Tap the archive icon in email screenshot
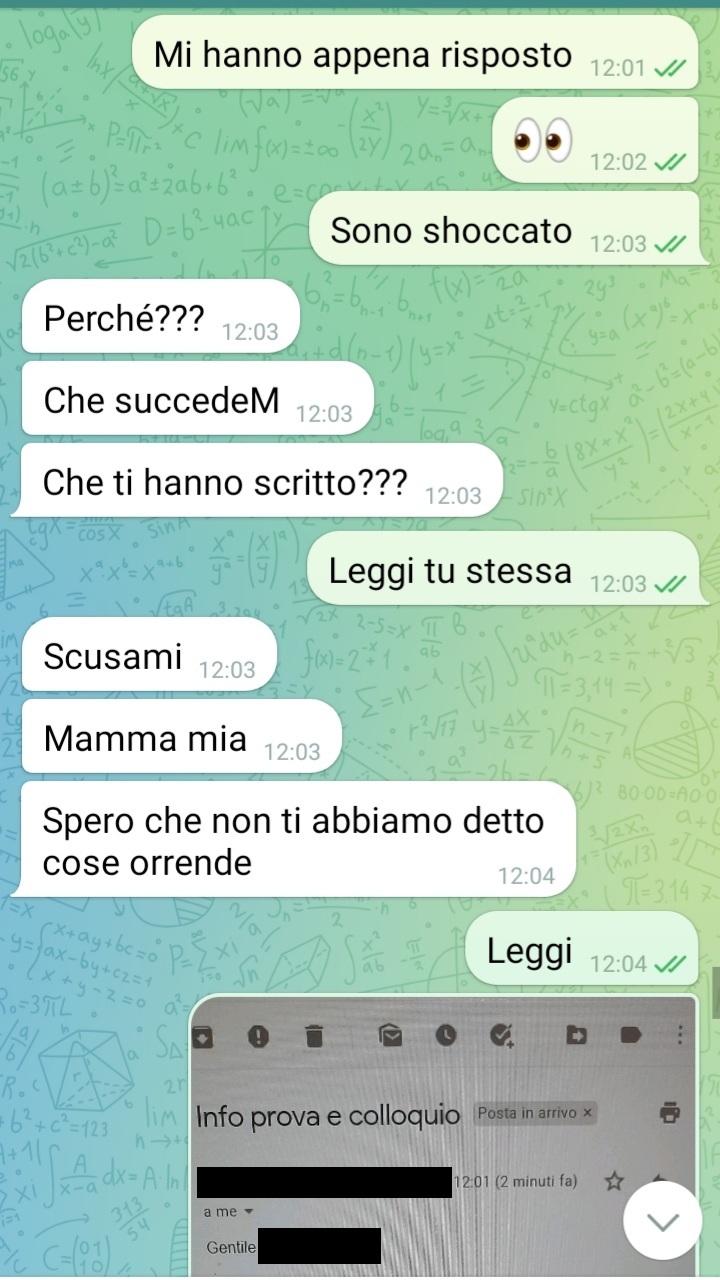 pos(203,1037)
